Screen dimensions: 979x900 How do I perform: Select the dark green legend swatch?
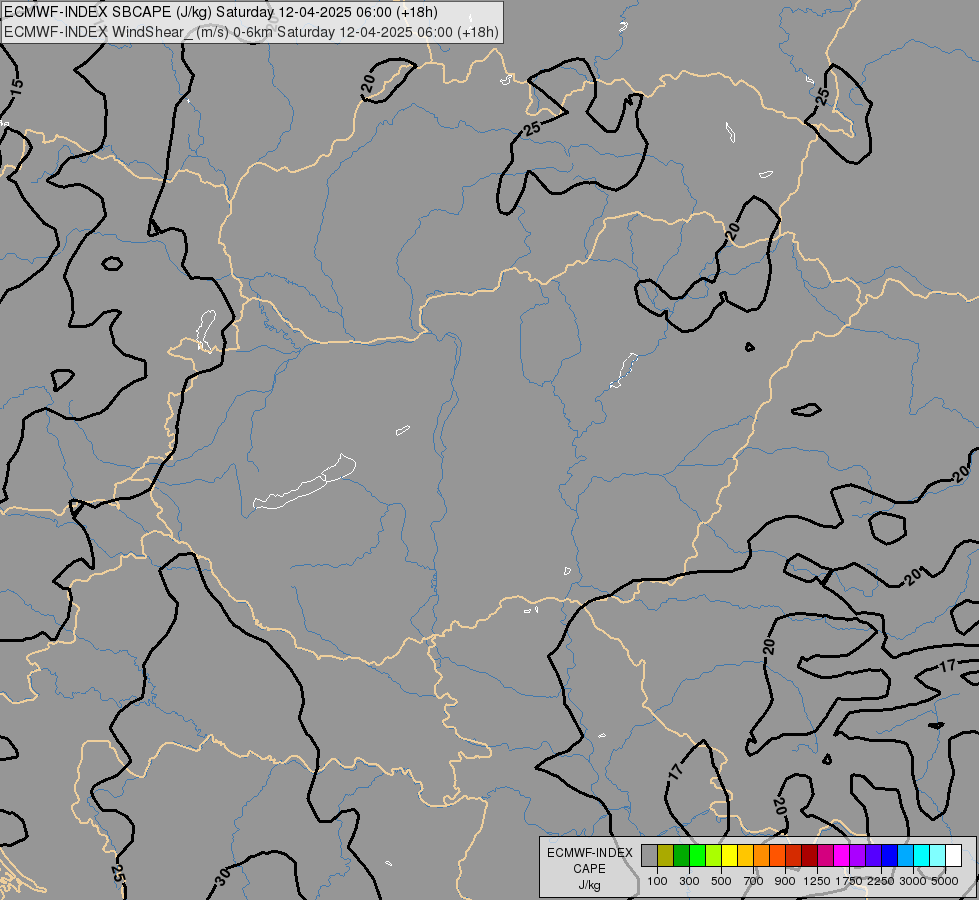(x=681, y=856)
